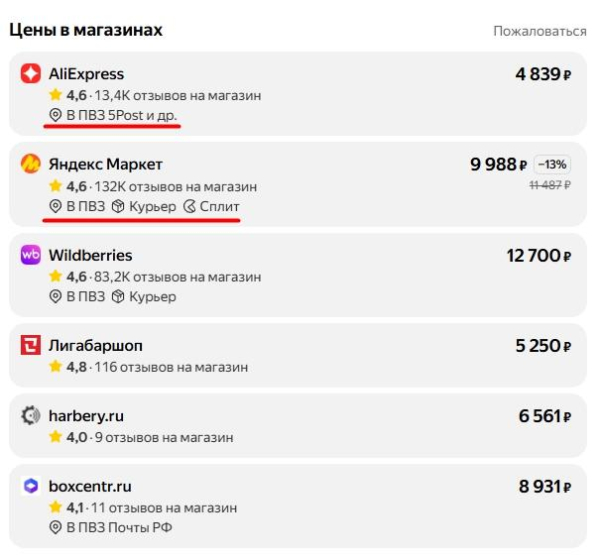Click the AliExpress store logo icon
The height and width of the screenshot is (560, 600).
pos(31,74)
